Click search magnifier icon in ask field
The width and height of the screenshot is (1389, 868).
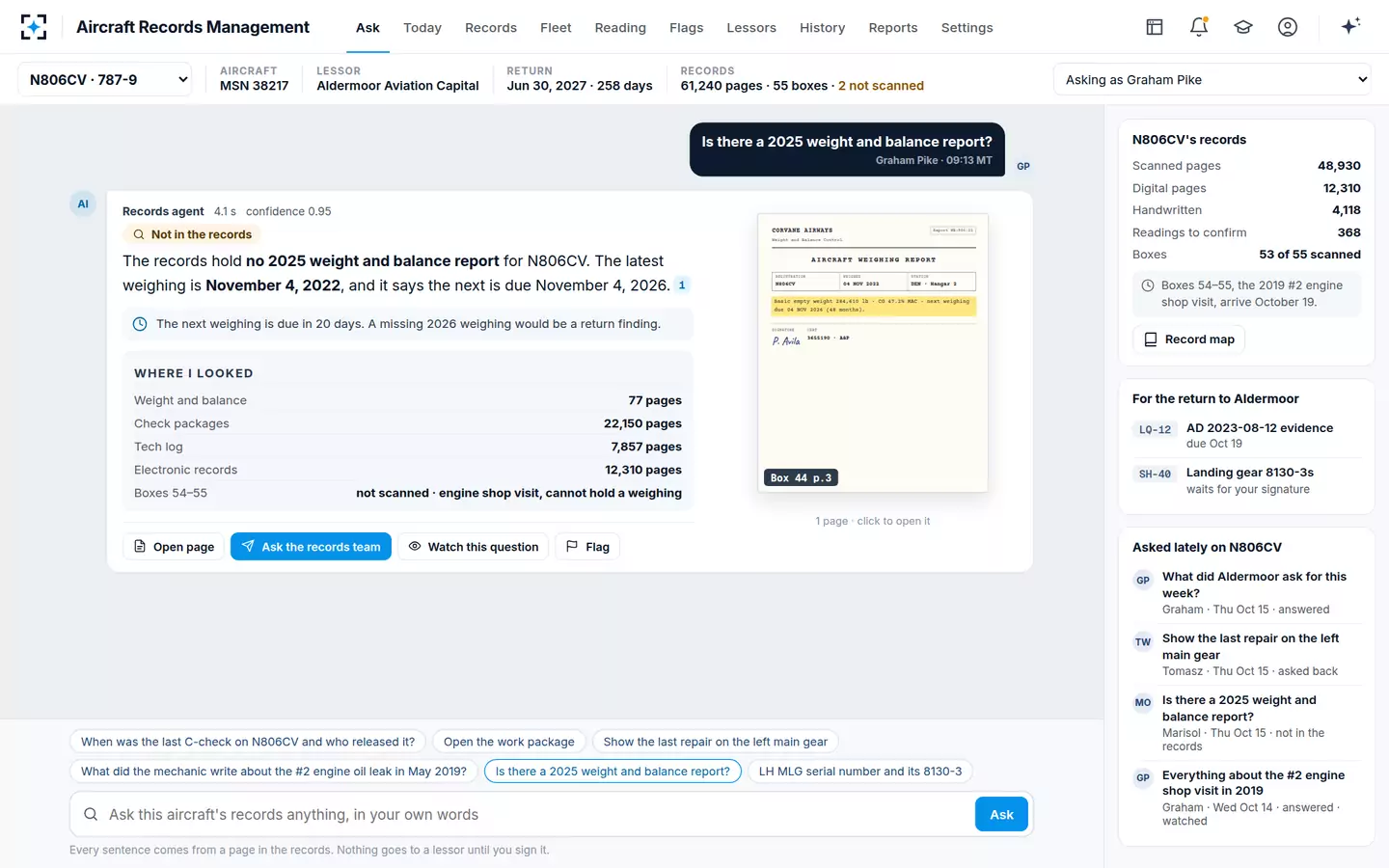tap(91, 814)
